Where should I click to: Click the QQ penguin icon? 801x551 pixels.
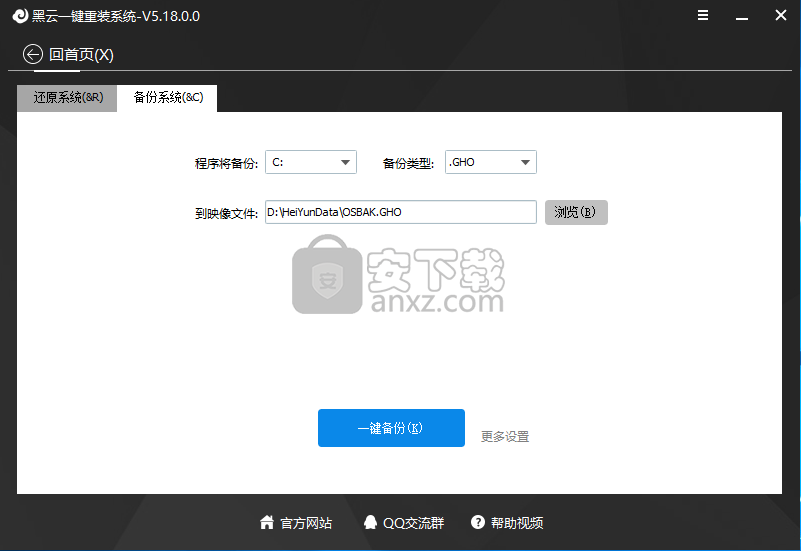tap(370, 522)
